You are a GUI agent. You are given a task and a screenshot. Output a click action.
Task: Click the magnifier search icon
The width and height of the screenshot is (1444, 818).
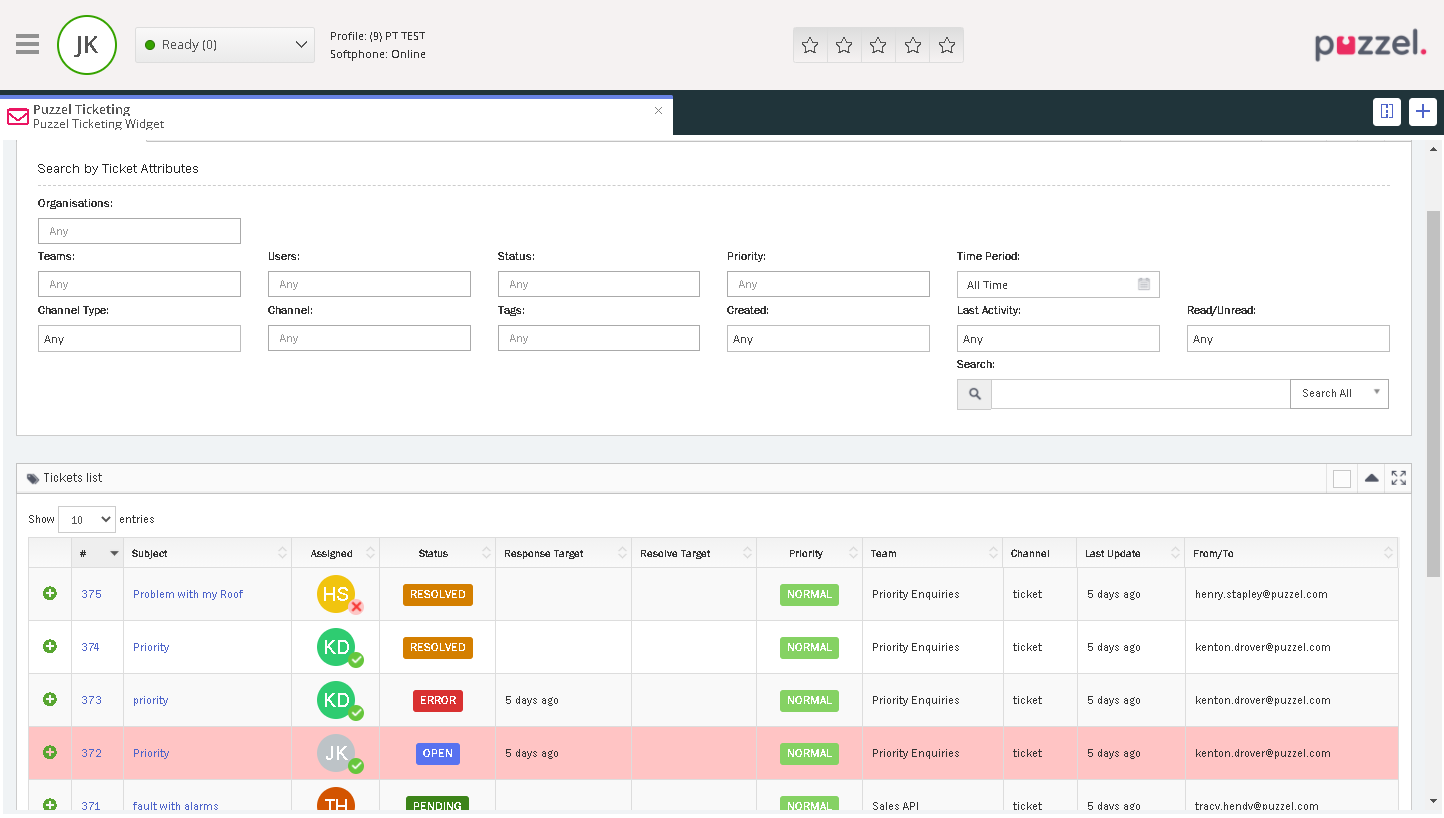pyautogui.click(x=974, y=394)
